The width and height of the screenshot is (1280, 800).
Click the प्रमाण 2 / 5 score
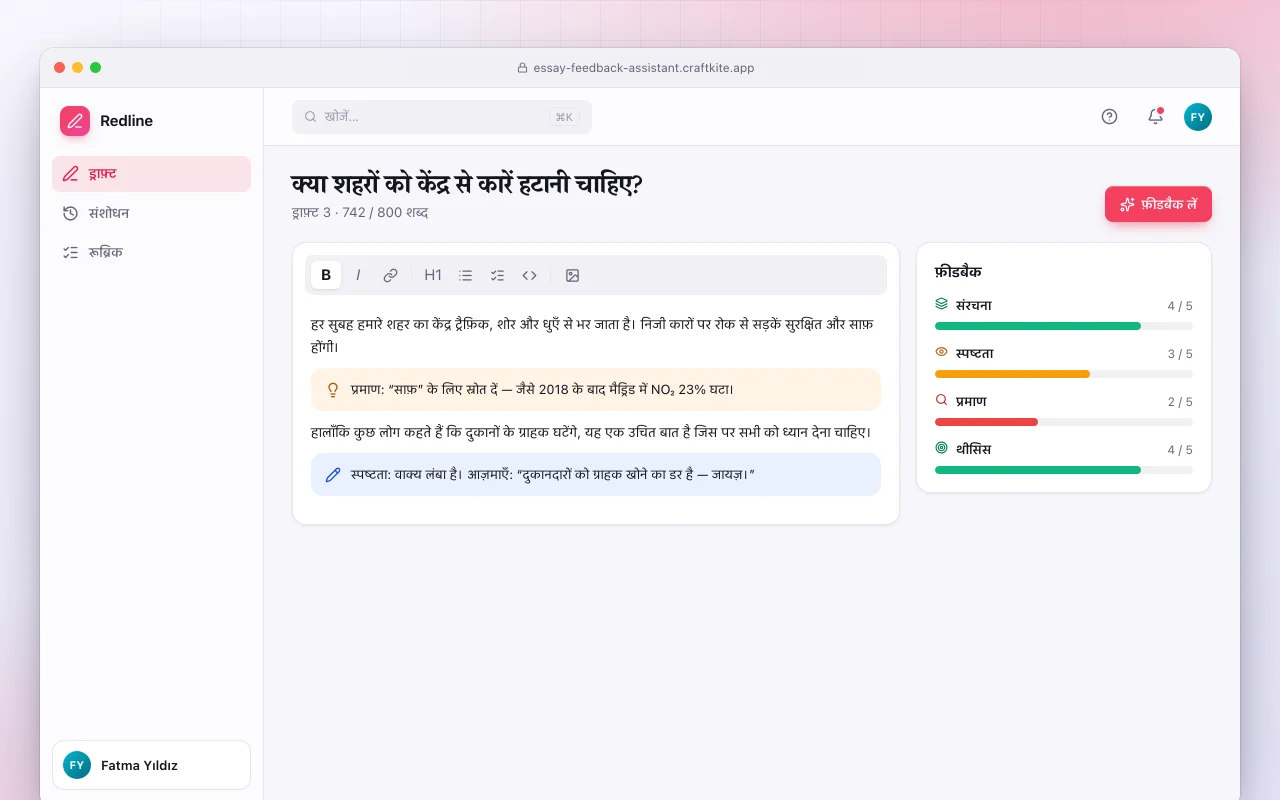click(1180, 402)
